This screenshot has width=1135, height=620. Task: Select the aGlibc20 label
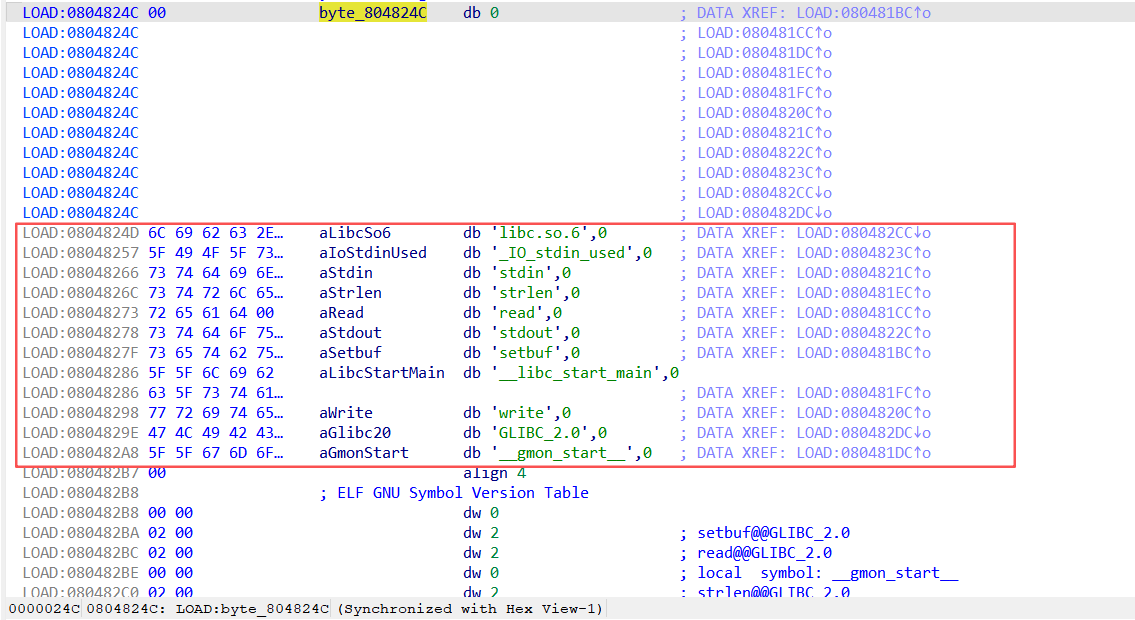tap(355, 433)
